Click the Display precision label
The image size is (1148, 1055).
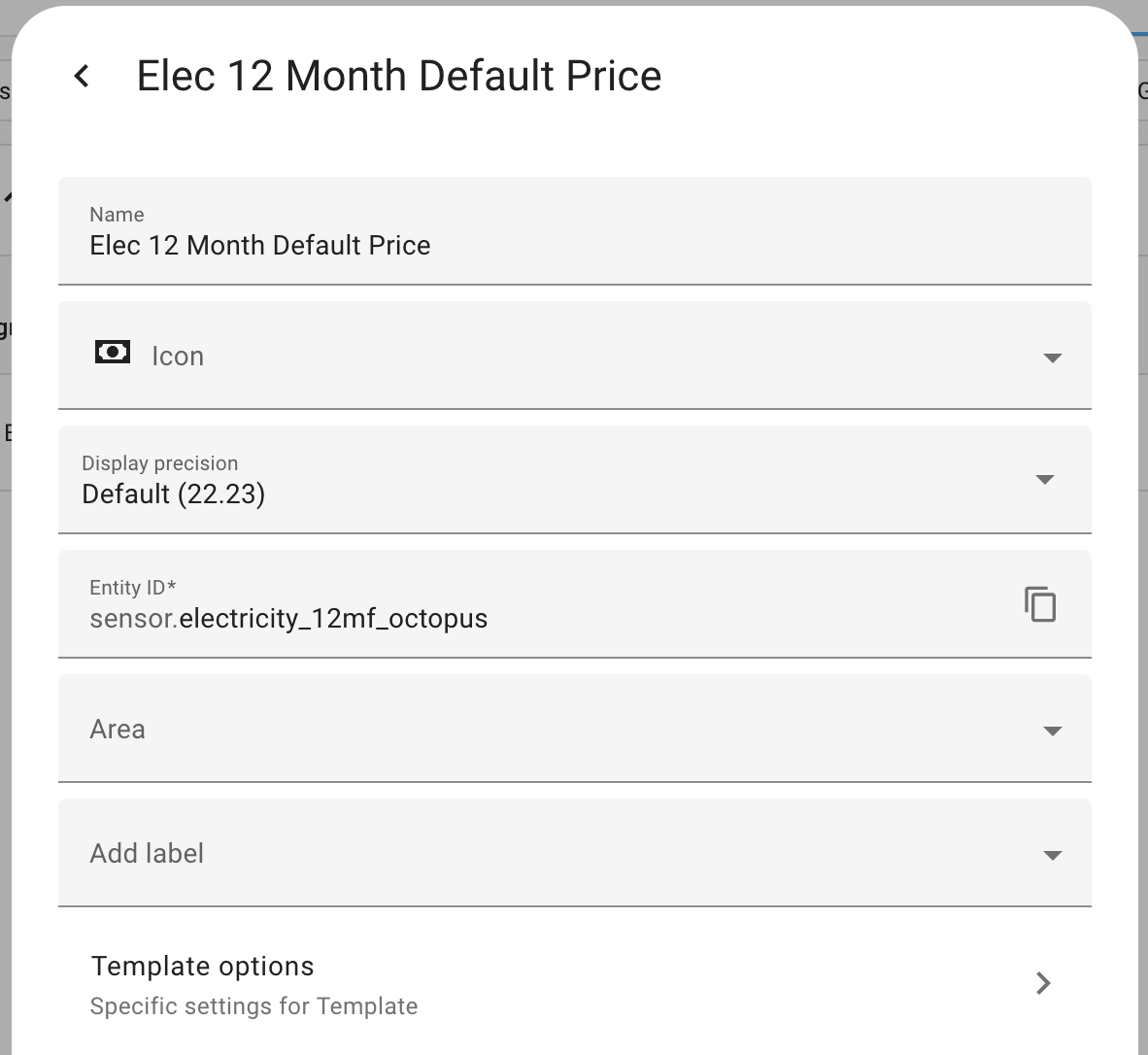(x=159, y=463)
